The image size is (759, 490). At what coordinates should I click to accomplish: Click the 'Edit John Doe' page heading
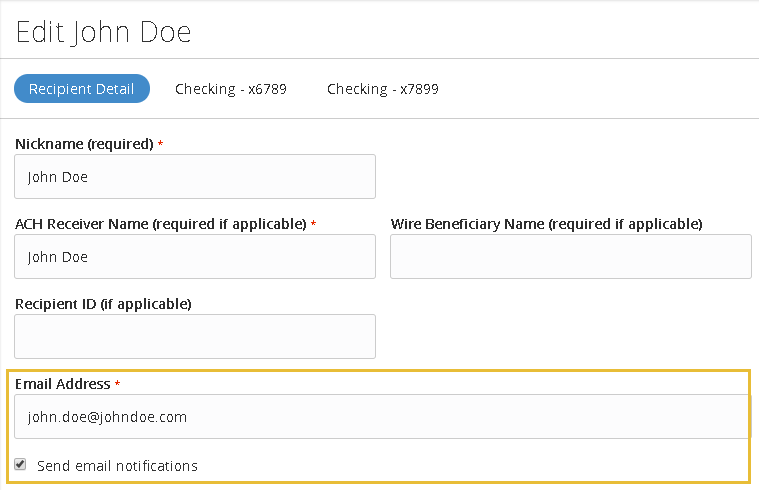(x=103, y=32)
